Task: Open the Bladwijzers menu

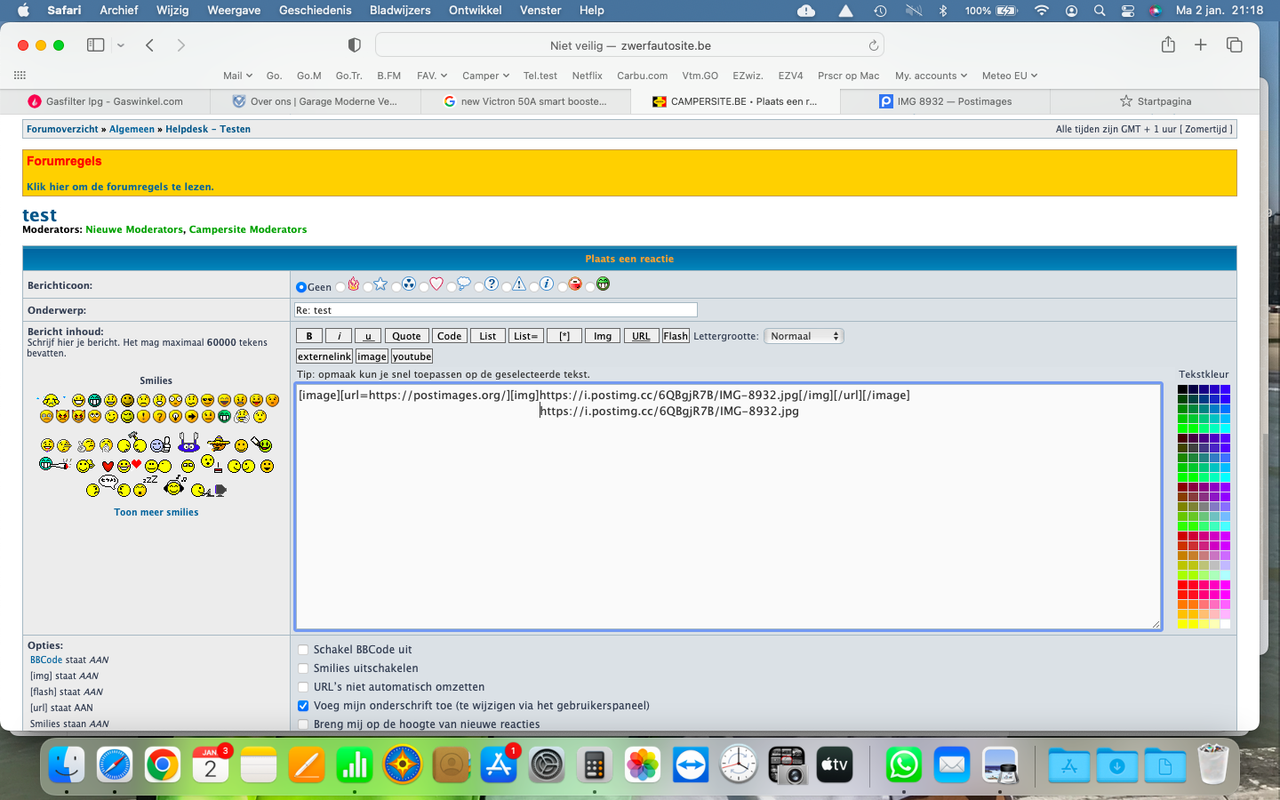Action: click(x=400, y=10)
